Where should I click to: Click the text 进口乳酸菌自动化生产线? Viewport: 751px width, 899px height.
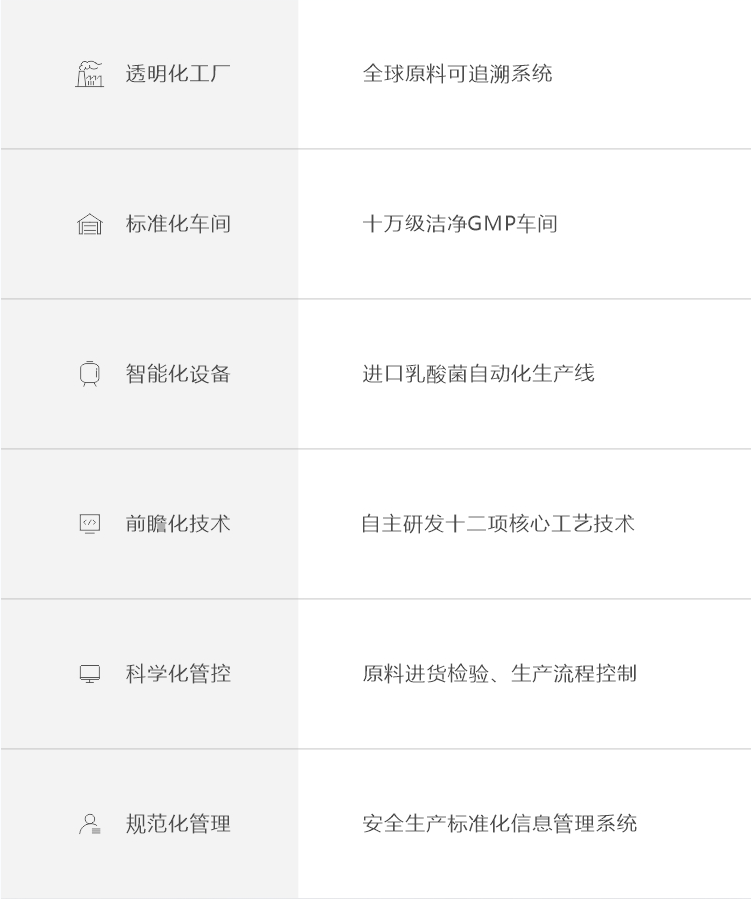click(479, 374)
